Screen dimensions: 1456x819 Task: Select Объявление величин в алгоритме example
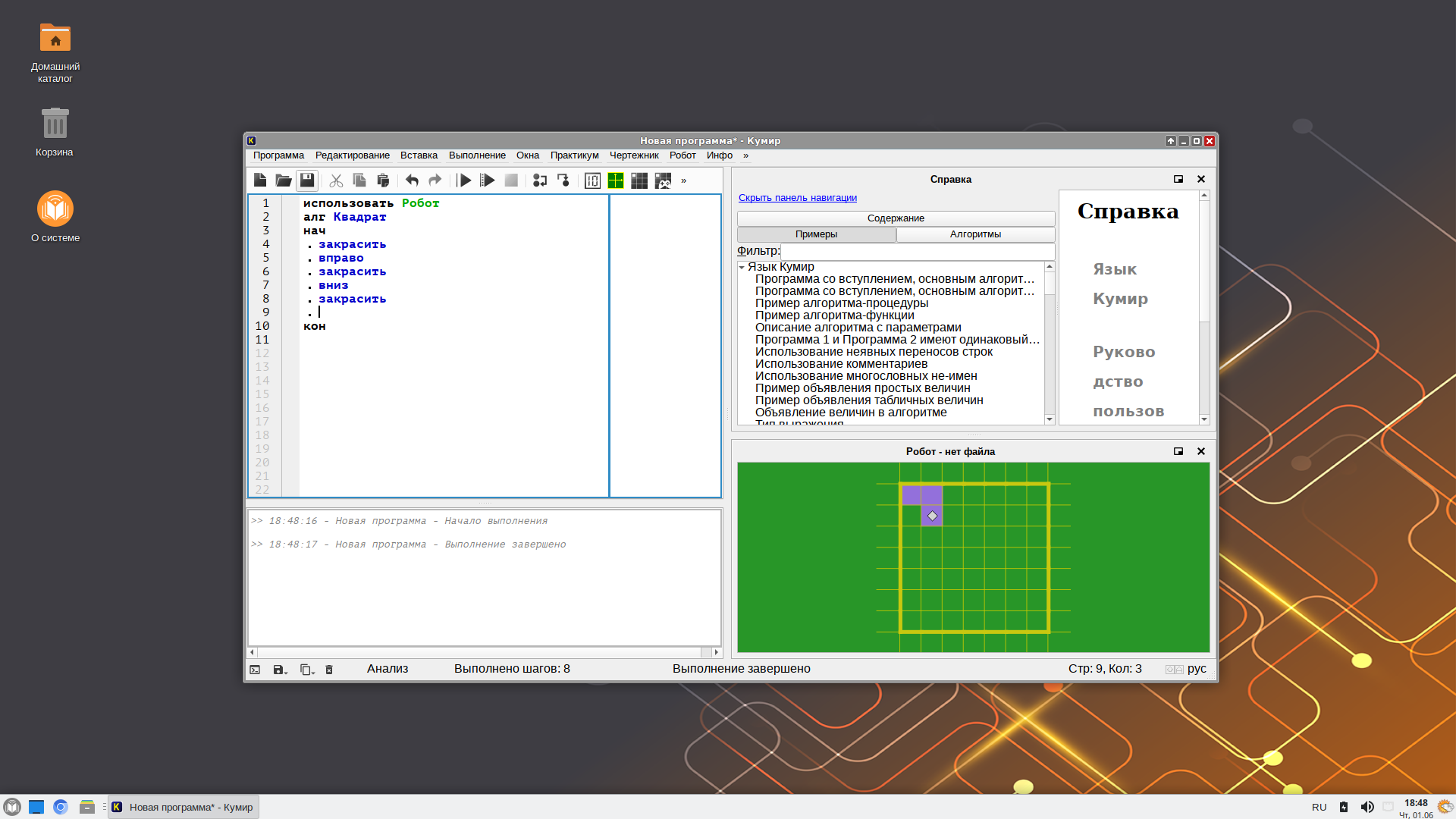[x=851, y=413]
